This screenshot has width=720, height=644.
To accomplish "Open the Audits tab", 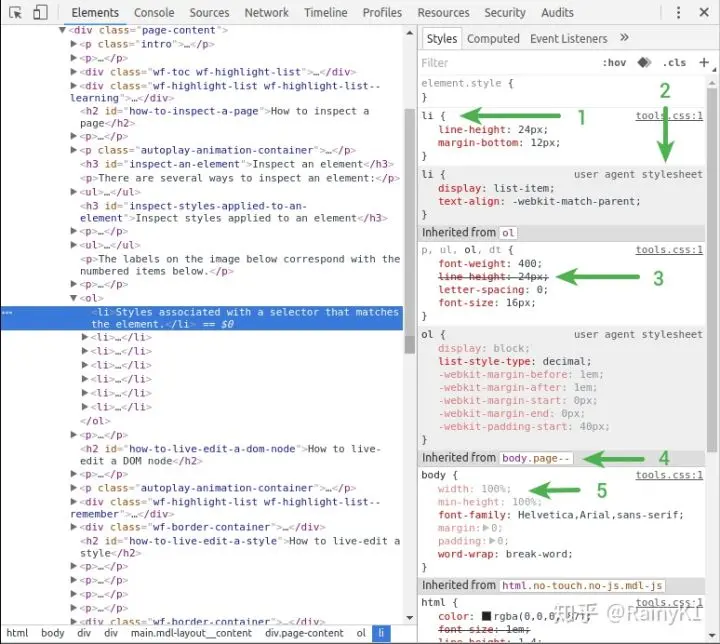I will tap(557, 12).
